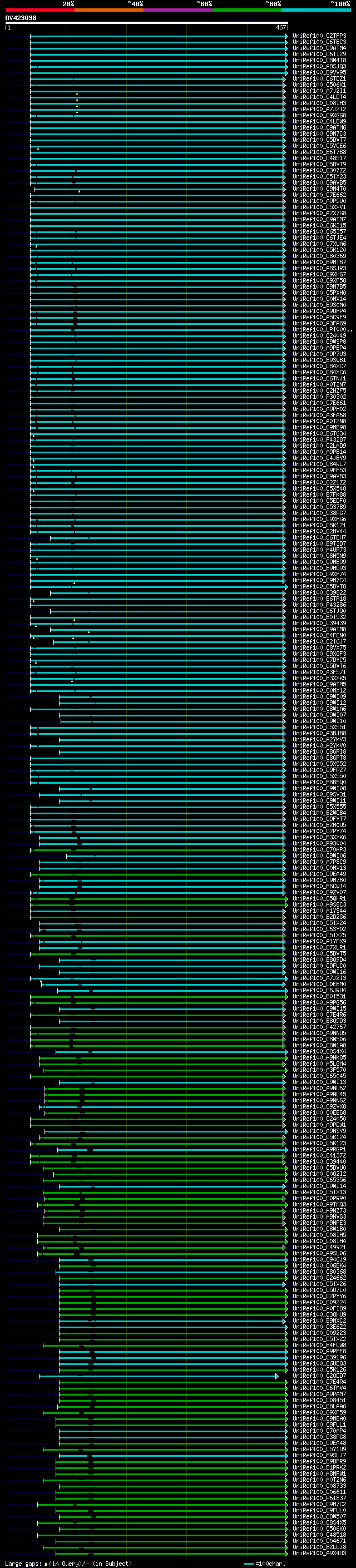Select the UniRef100_C6TDZ1 label

(319, 78)
